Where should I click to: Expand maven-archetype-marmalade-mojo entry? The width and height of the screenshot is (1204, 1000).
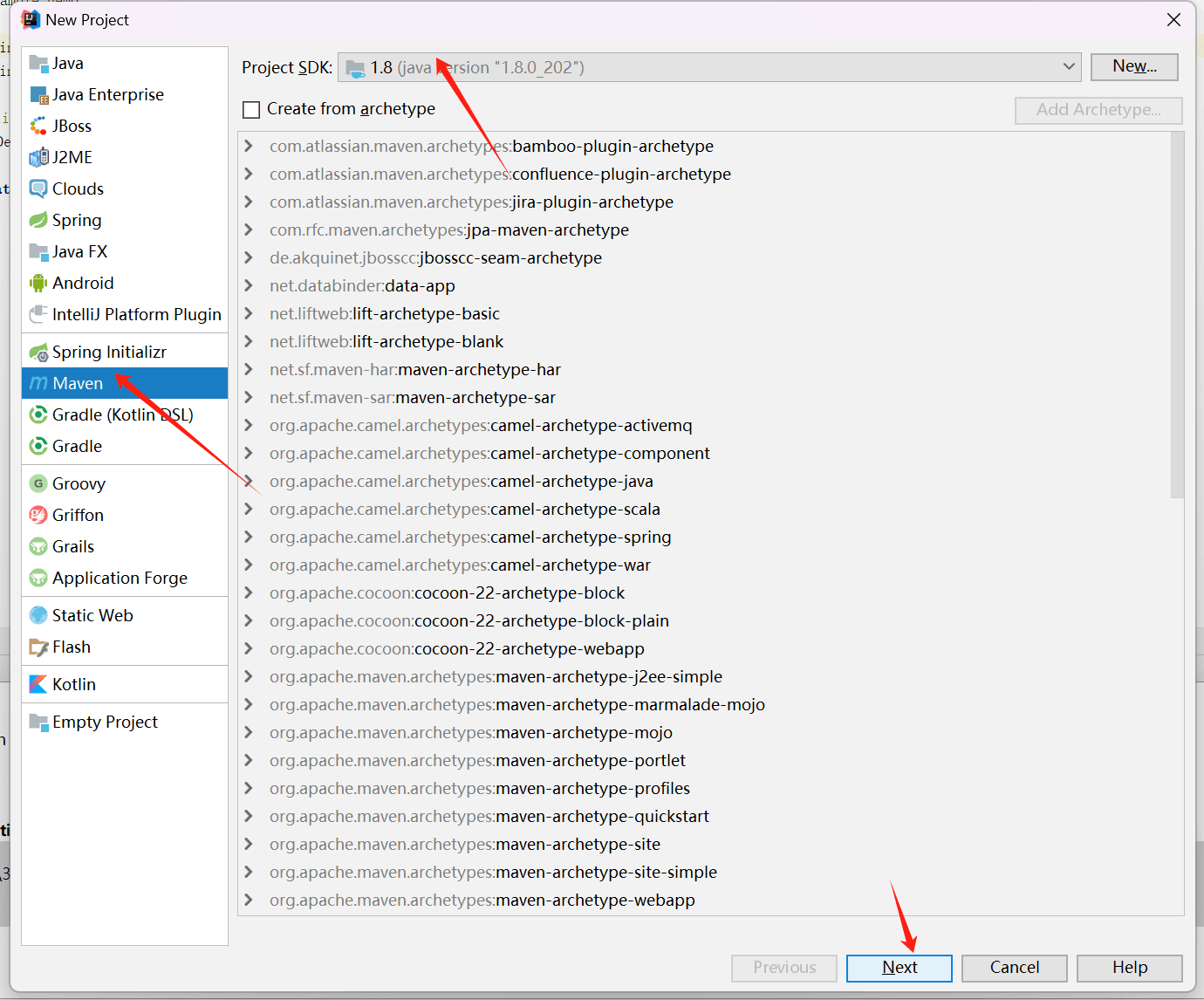[249, 704]
